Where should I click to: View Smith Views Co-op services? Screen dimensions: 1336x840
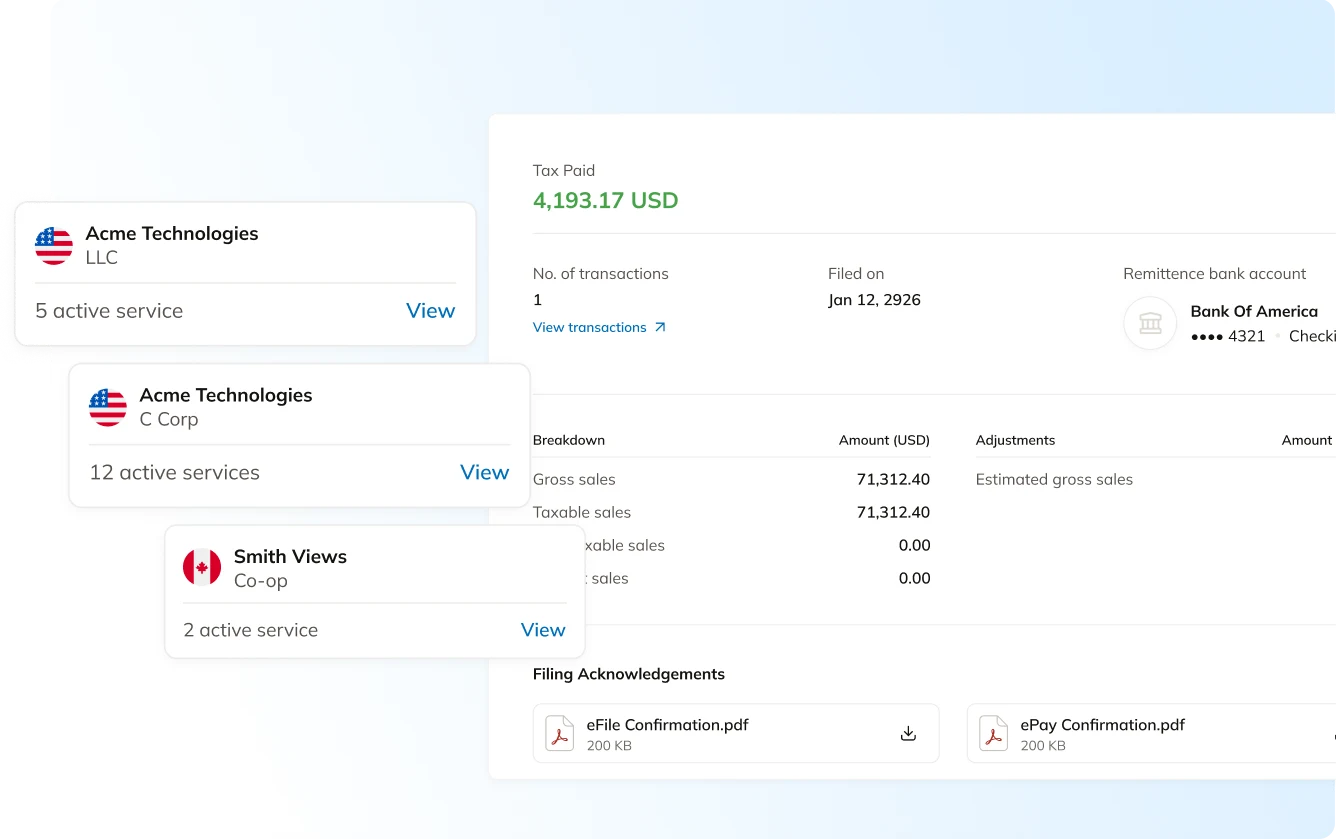pyautogui.click(x=543, y=630)
